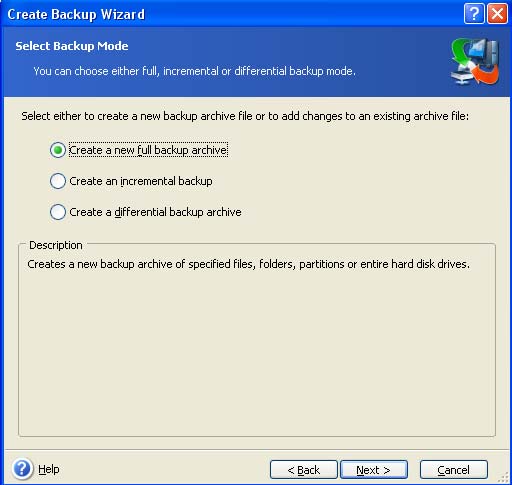This screenshot has width=512, height=485.
Task: Click the description text about creating new backup archive
Action: 249,264
